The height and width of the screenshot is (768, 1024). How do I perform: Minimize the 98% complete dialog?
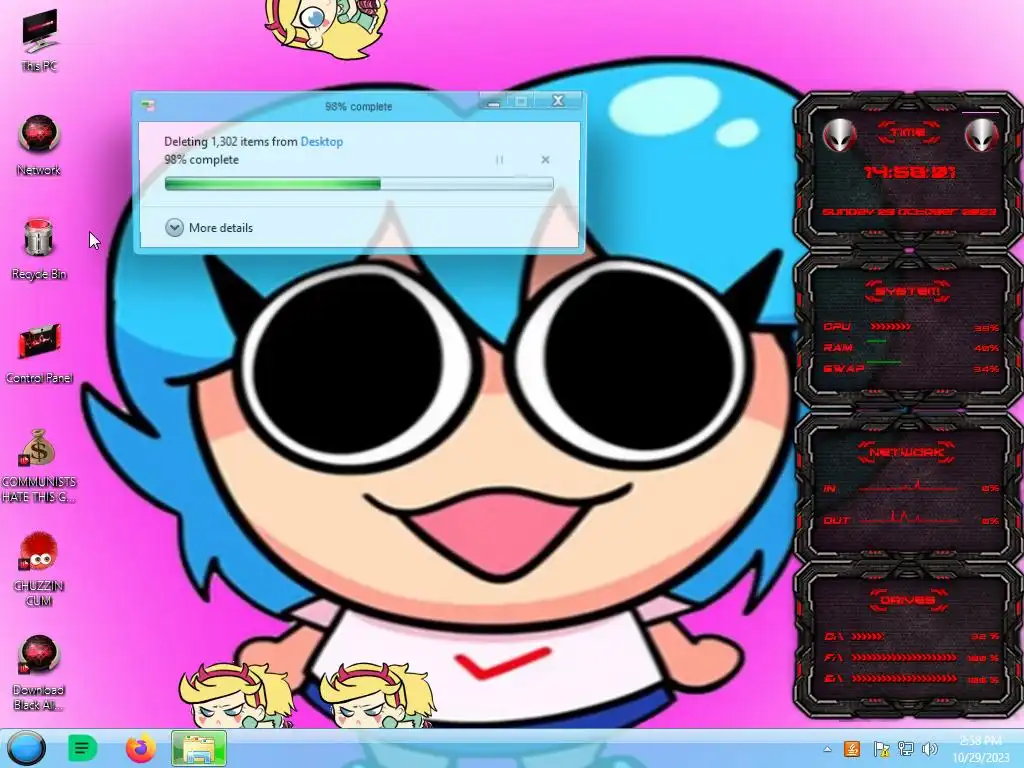click(x=494, y=101)
